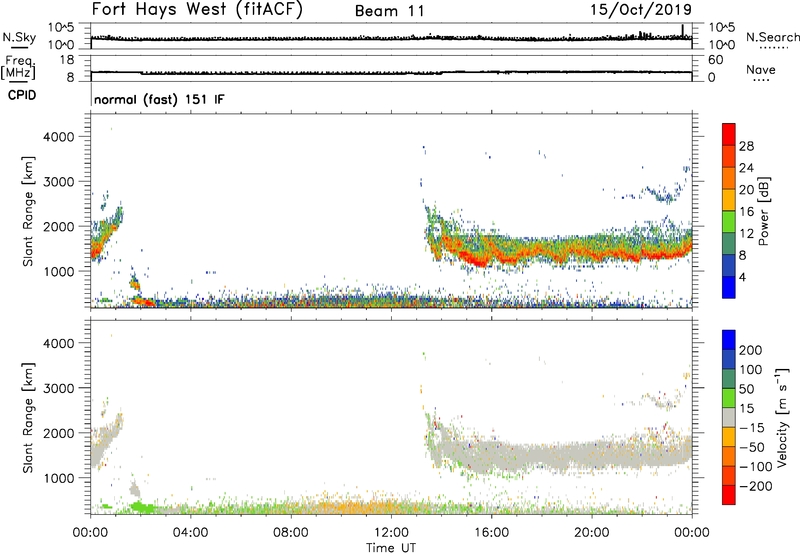Screen dimensions: 800x554
Task: Click the red-orange scatter band in power panel
Action: [x=561, y=251]
